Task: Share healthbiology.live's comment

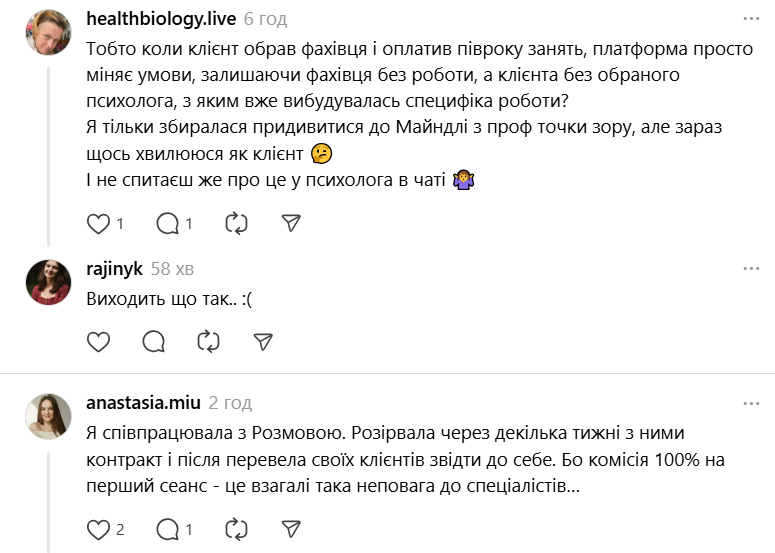Action: 291,223
